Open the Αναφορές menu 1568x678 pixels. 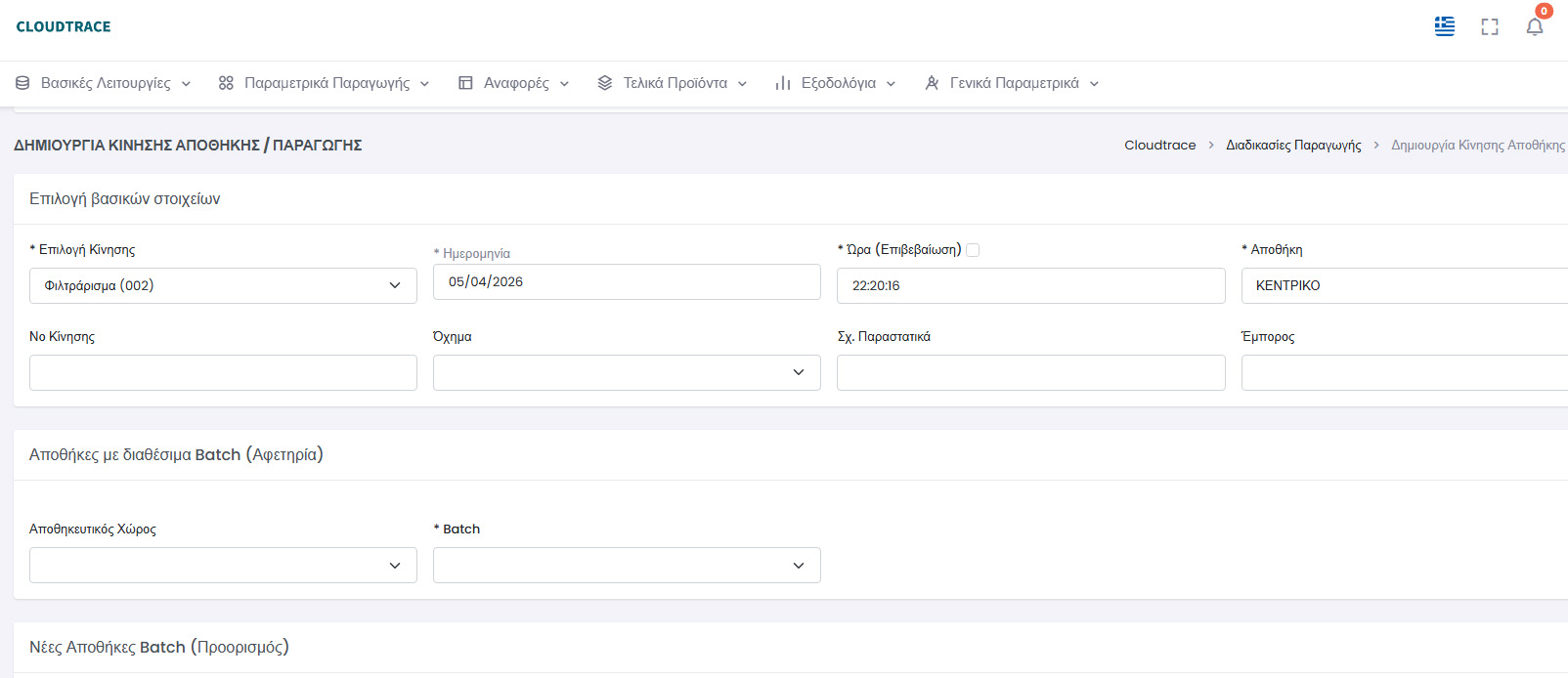click(515, 83)
